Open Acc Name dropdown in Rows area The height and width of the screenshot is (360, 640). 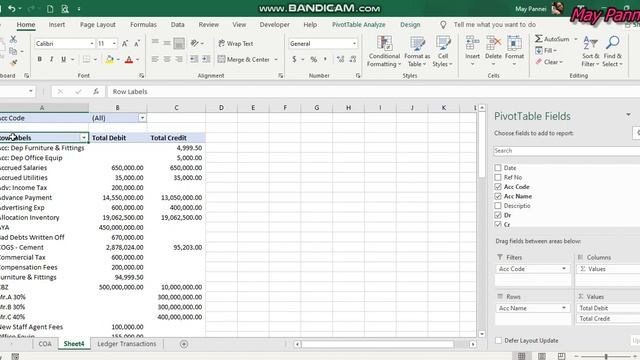[x=564, y=308]
